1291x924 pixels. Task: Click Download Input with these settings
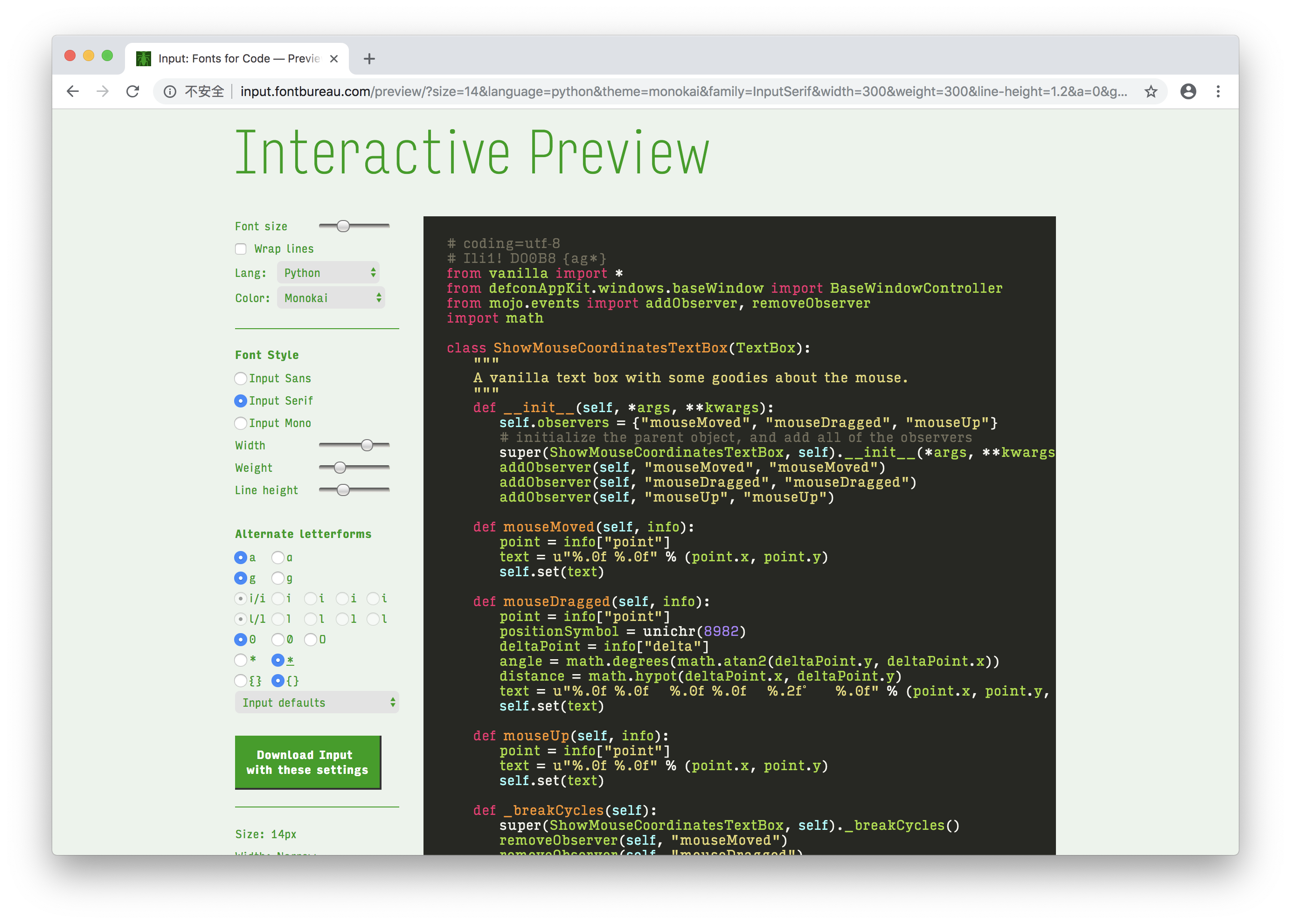pyautogui.click(x=308, y=762)
